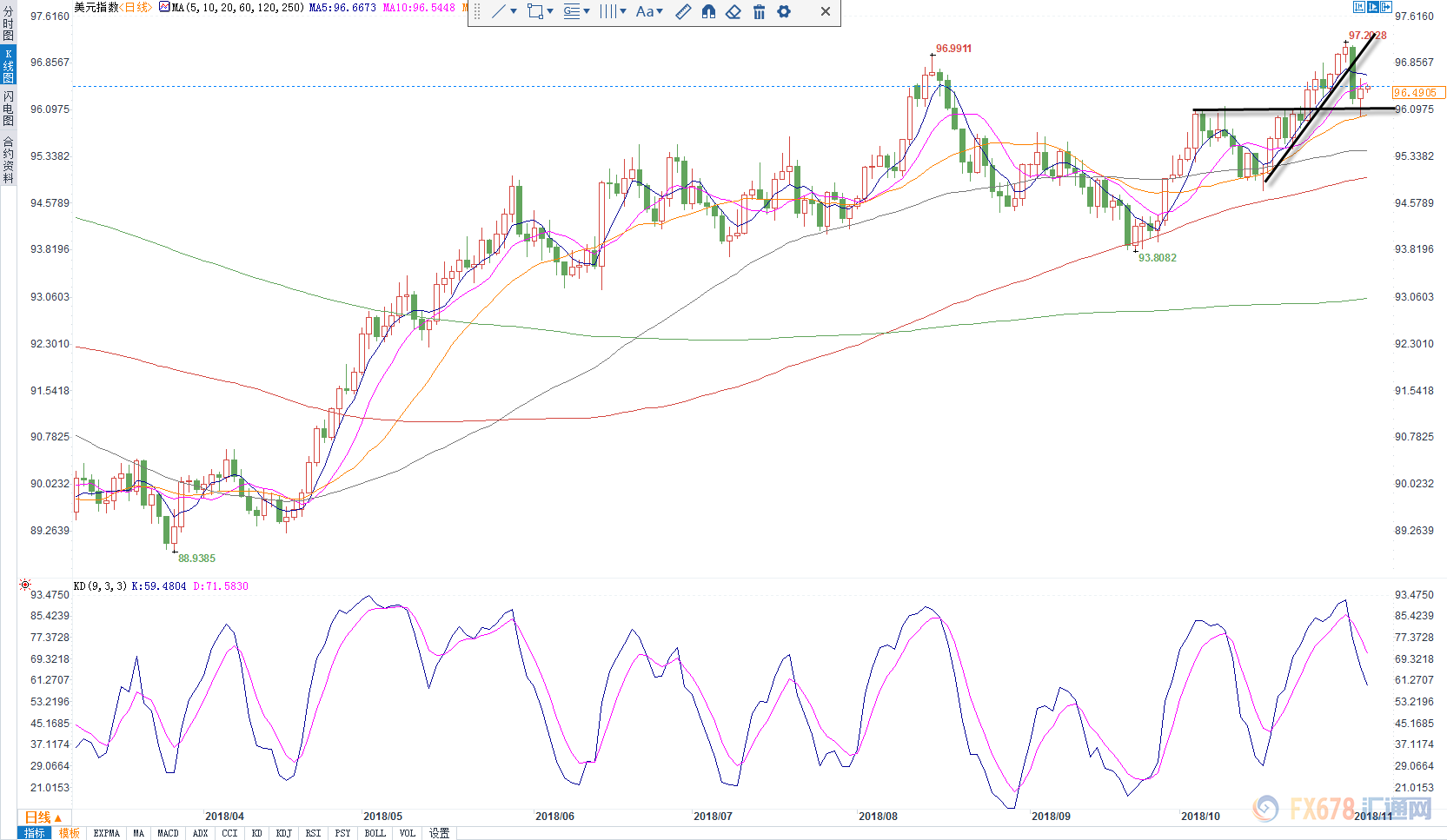1447x840 pixels.
Task: Expand the cycle lines dropdown arrow
Action: tap(623, 11)
